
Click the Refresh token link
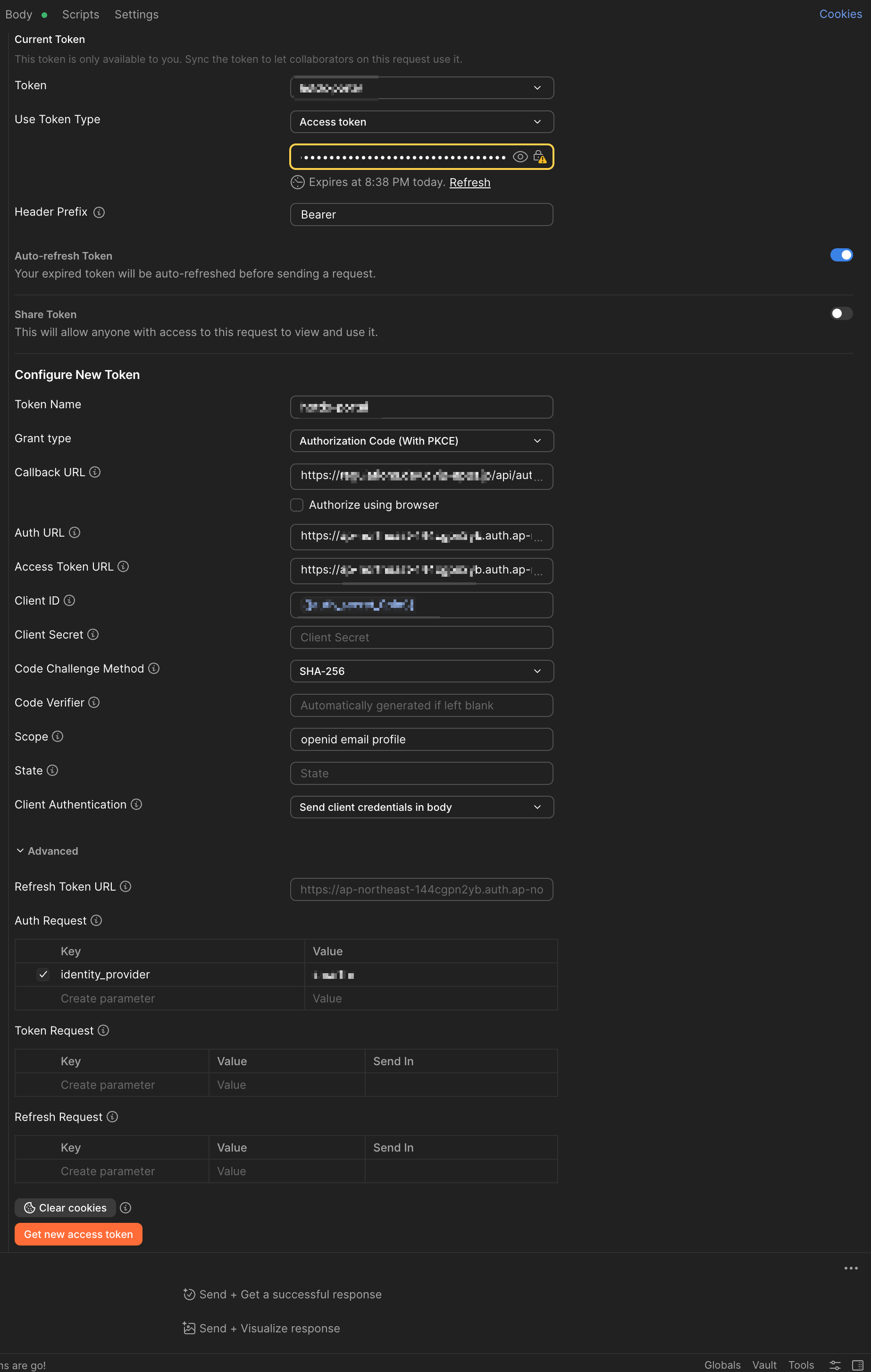[470, 182]
